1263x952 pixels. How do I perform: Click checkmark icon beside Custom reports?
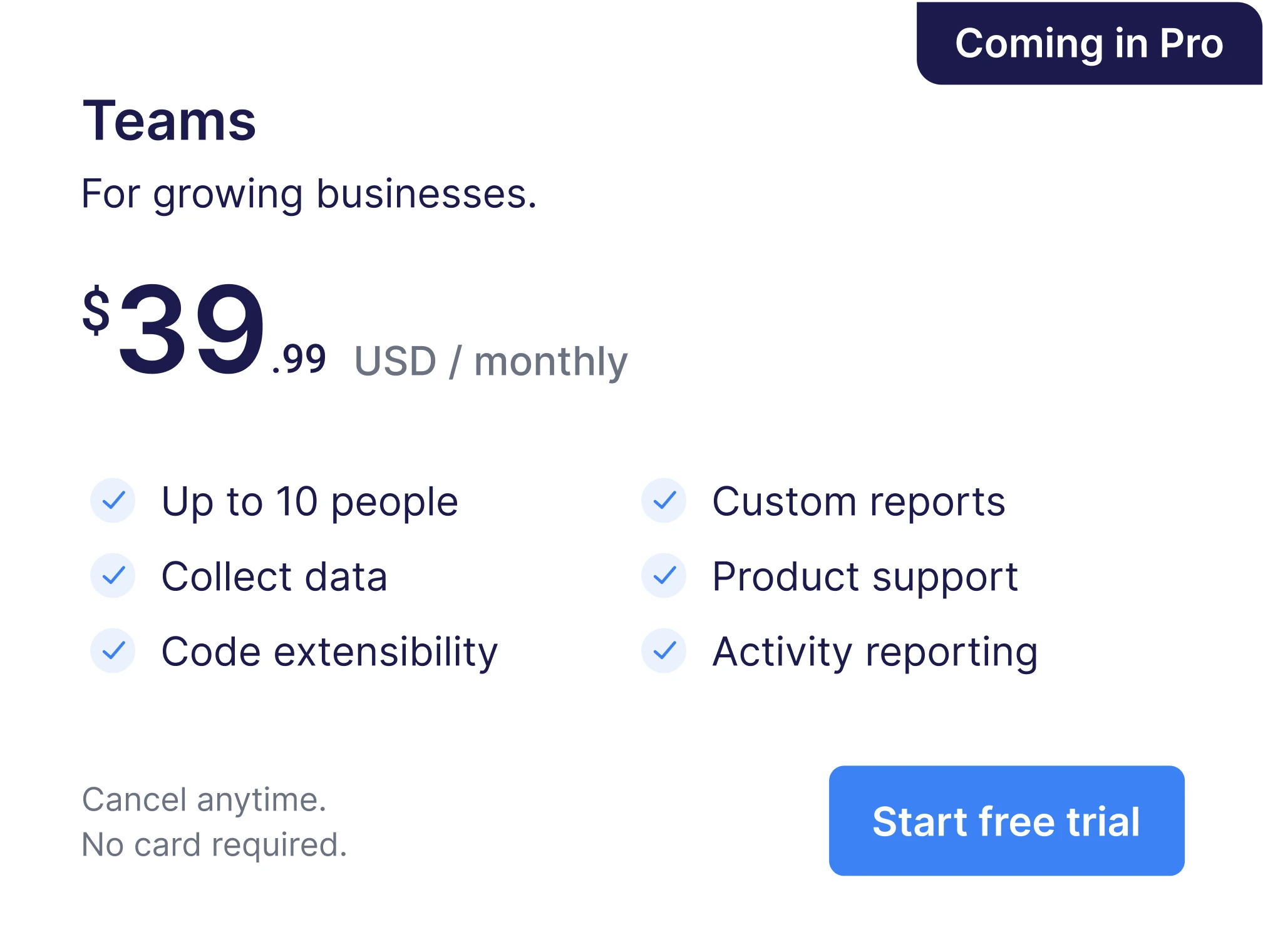664,500
